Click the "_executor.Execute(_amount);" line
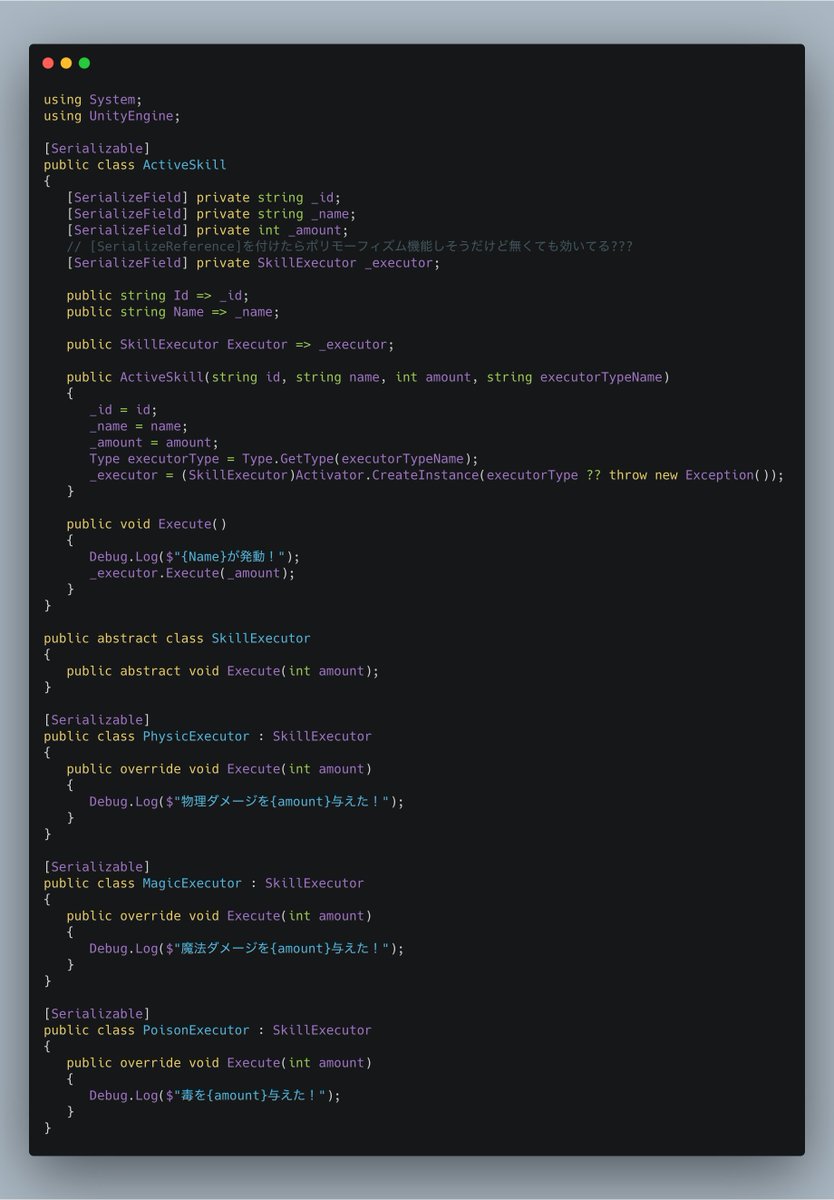This screenshot has width=834, height=1200. point(192,573)
